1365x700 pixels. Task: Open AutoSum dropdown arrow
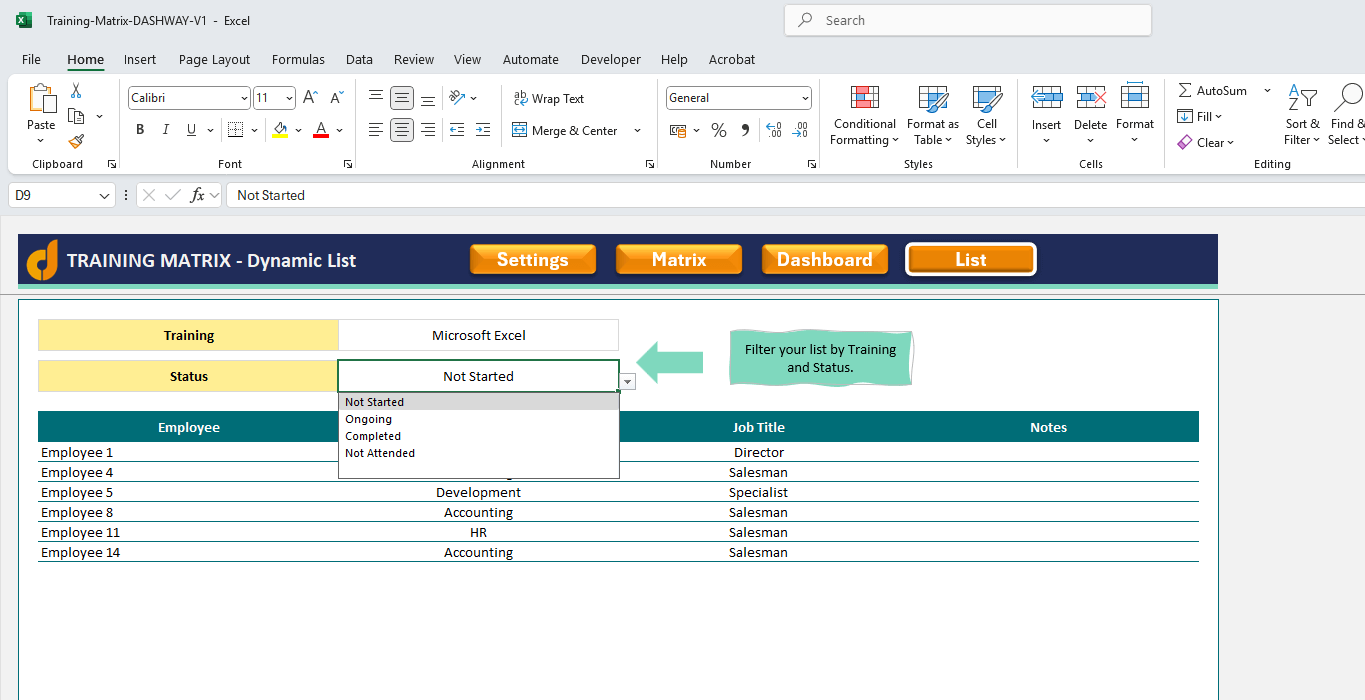click(1267, 90)
